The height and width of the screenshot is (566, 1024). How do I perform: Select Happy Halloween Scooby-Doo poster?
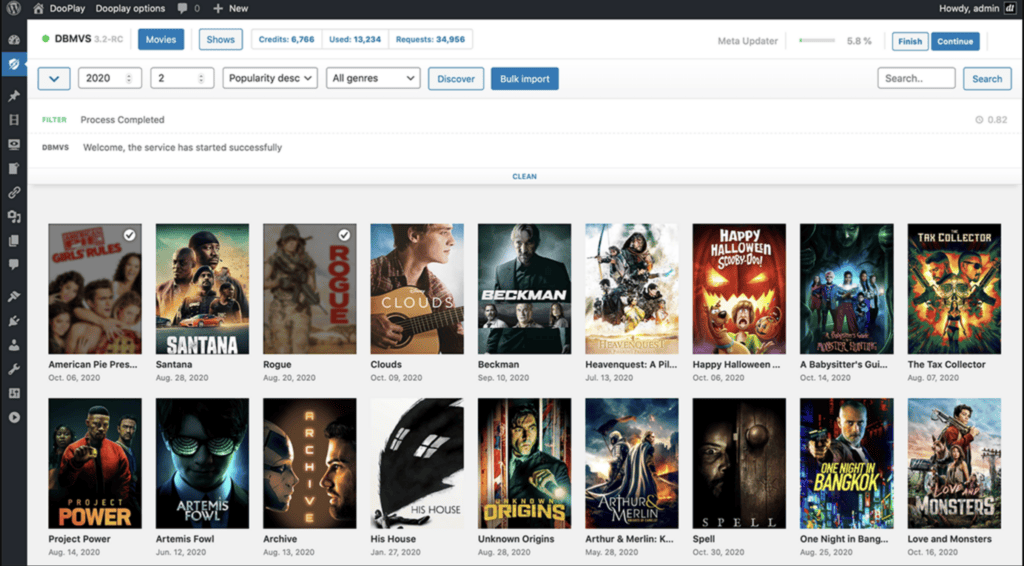739,289
